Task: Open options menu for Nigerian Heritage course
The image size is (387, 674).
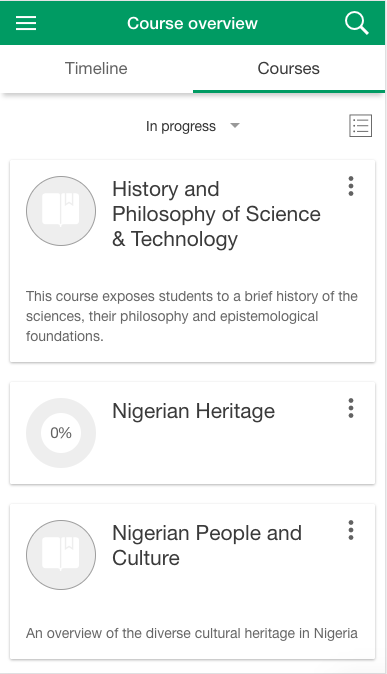Action: 351,408
